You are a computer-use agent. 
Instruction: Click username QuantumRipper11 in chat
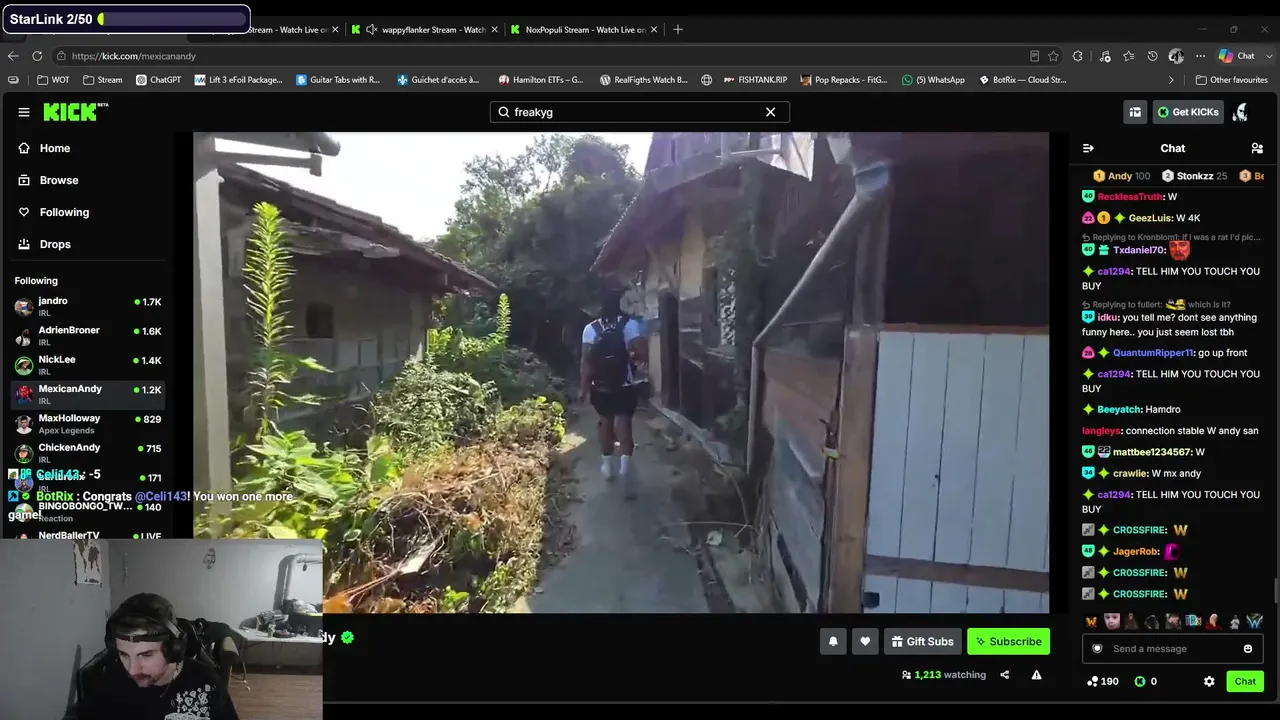coord(1153,353)
